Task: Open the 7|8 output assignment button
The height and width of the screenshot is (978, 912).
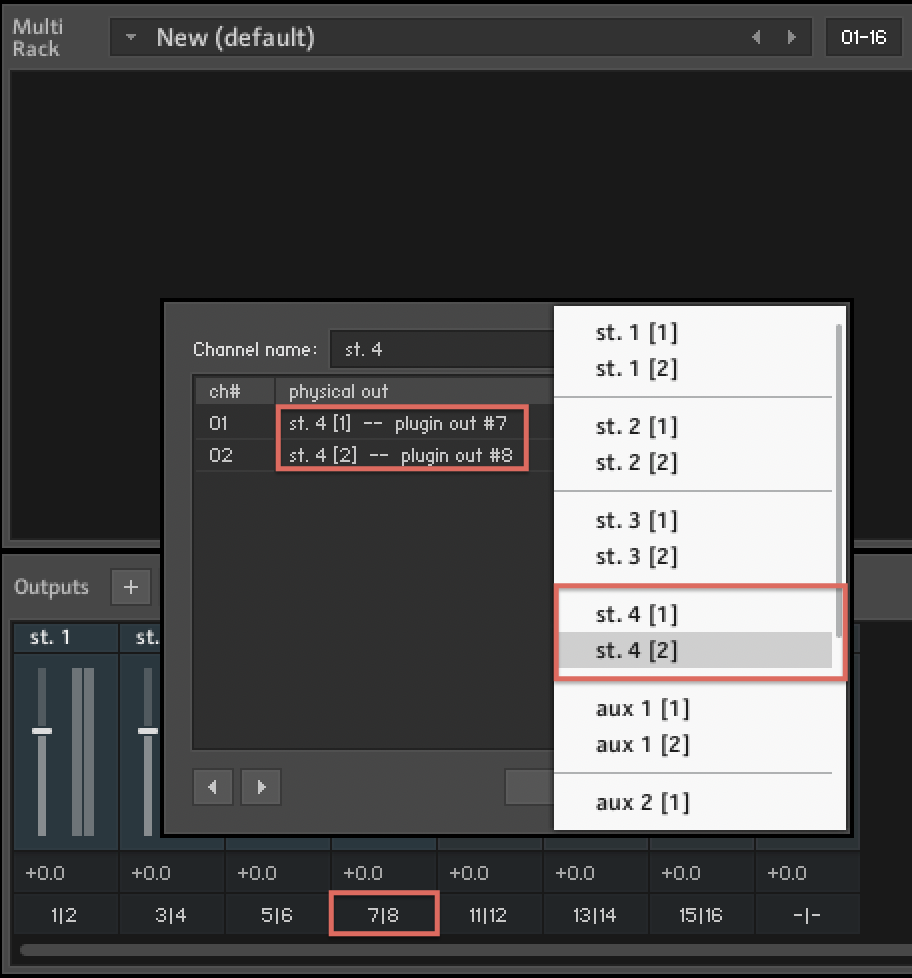Action: 384,915
